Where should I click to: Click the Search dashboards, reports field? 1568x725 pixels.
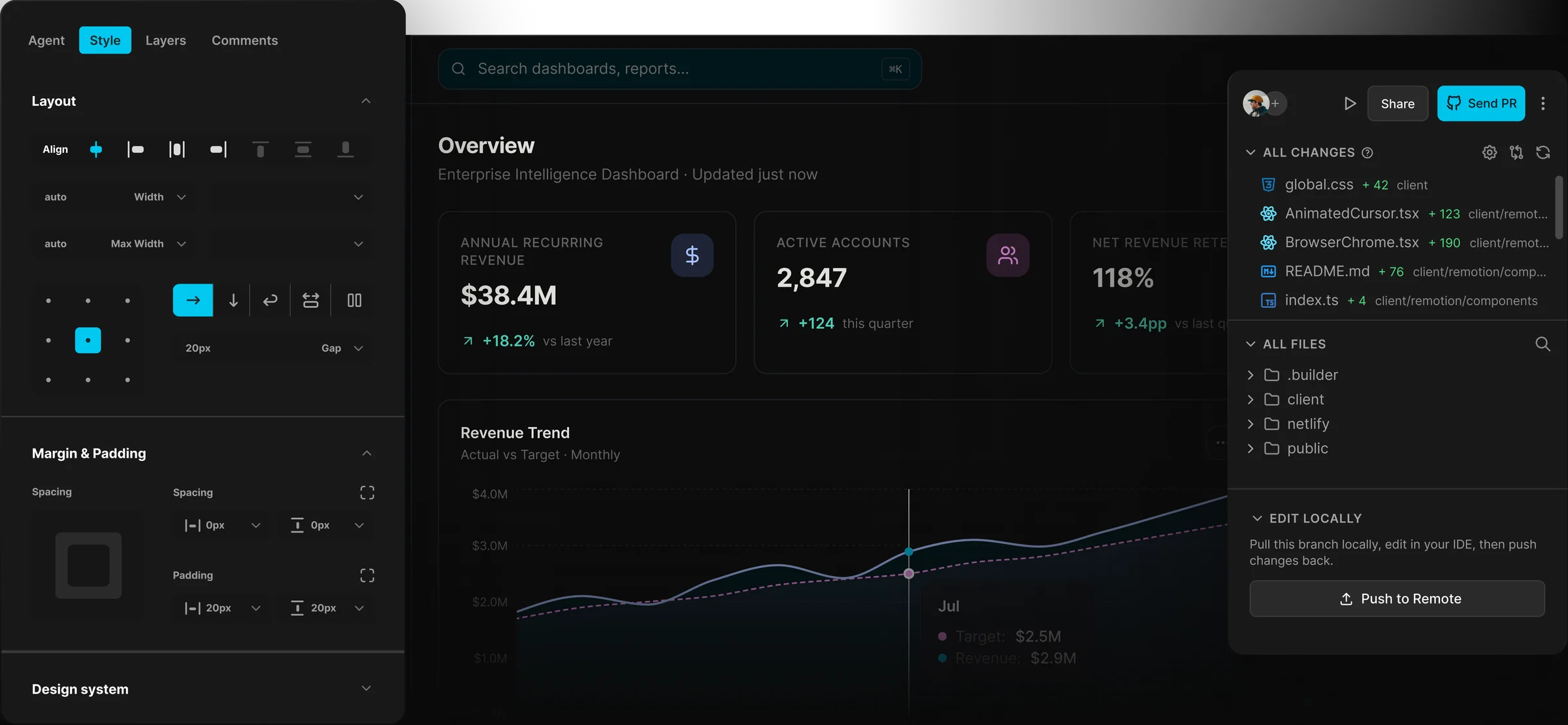click(679, 69)
